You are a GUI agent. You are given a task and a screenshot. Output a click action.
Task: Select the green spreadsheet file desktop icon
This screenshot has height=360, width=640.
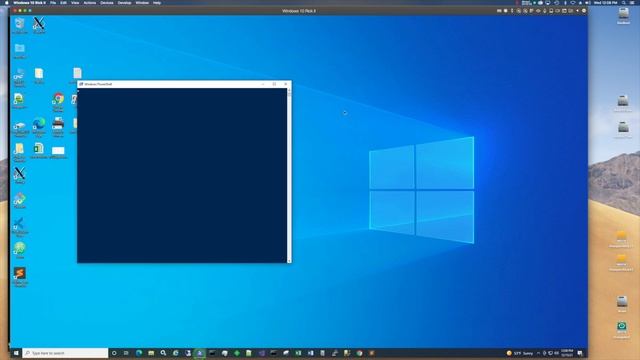[39, 151]
